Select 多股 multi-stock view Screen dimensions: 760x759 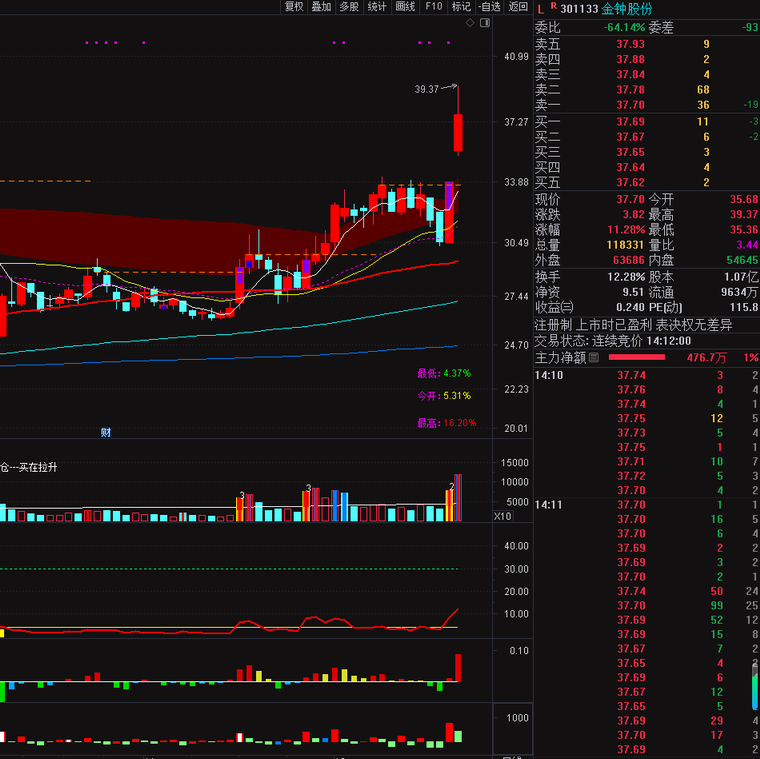click(x=349, y=7)
